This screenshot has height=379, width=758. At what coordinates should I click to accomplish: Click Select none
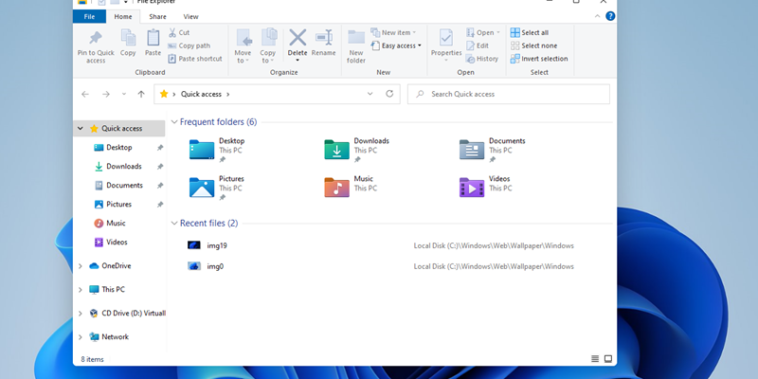click(x=534, y=45)
